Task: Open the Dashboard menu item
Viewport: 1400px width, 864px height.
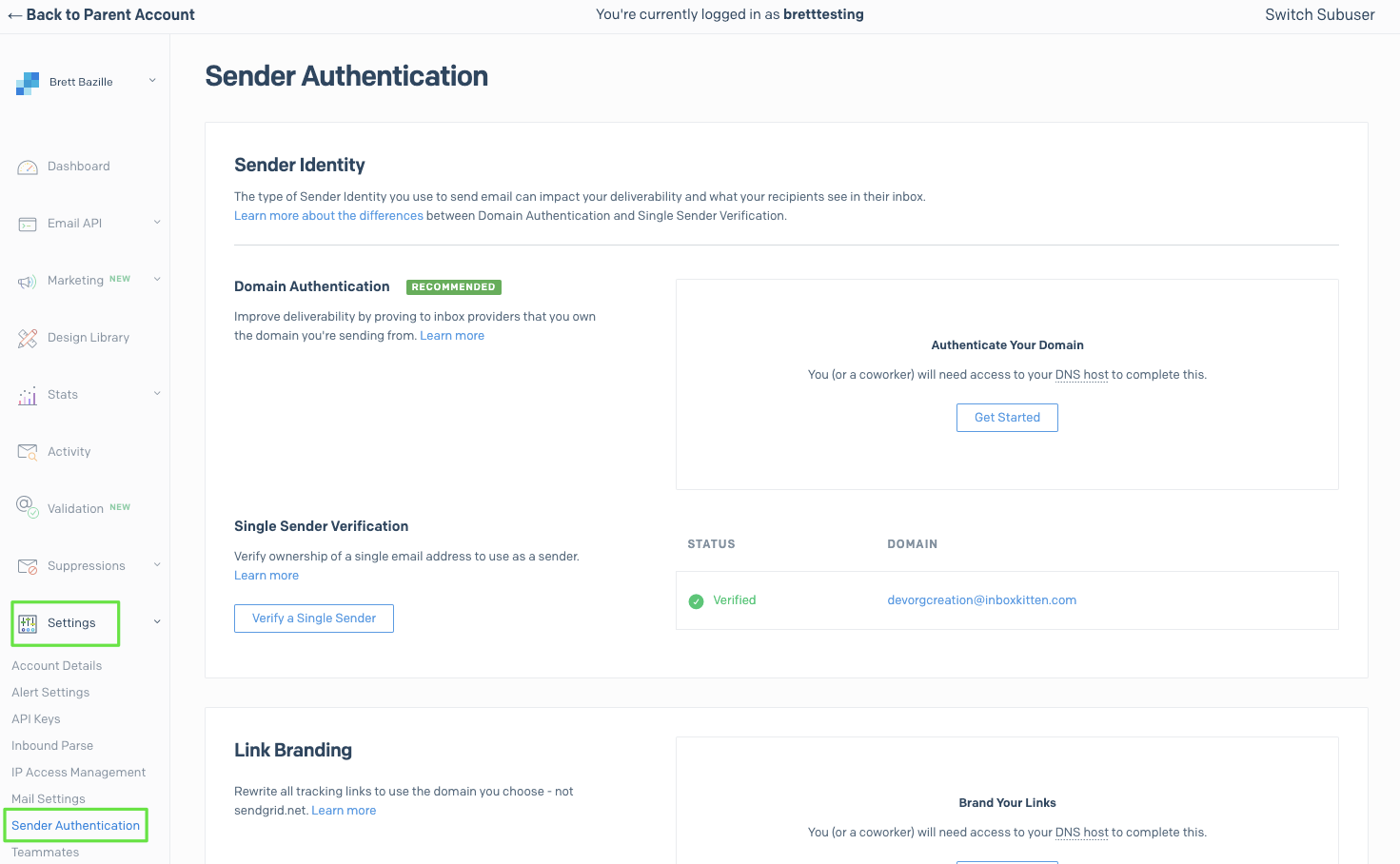Action: pyautogui.click(x=79, y=167)
